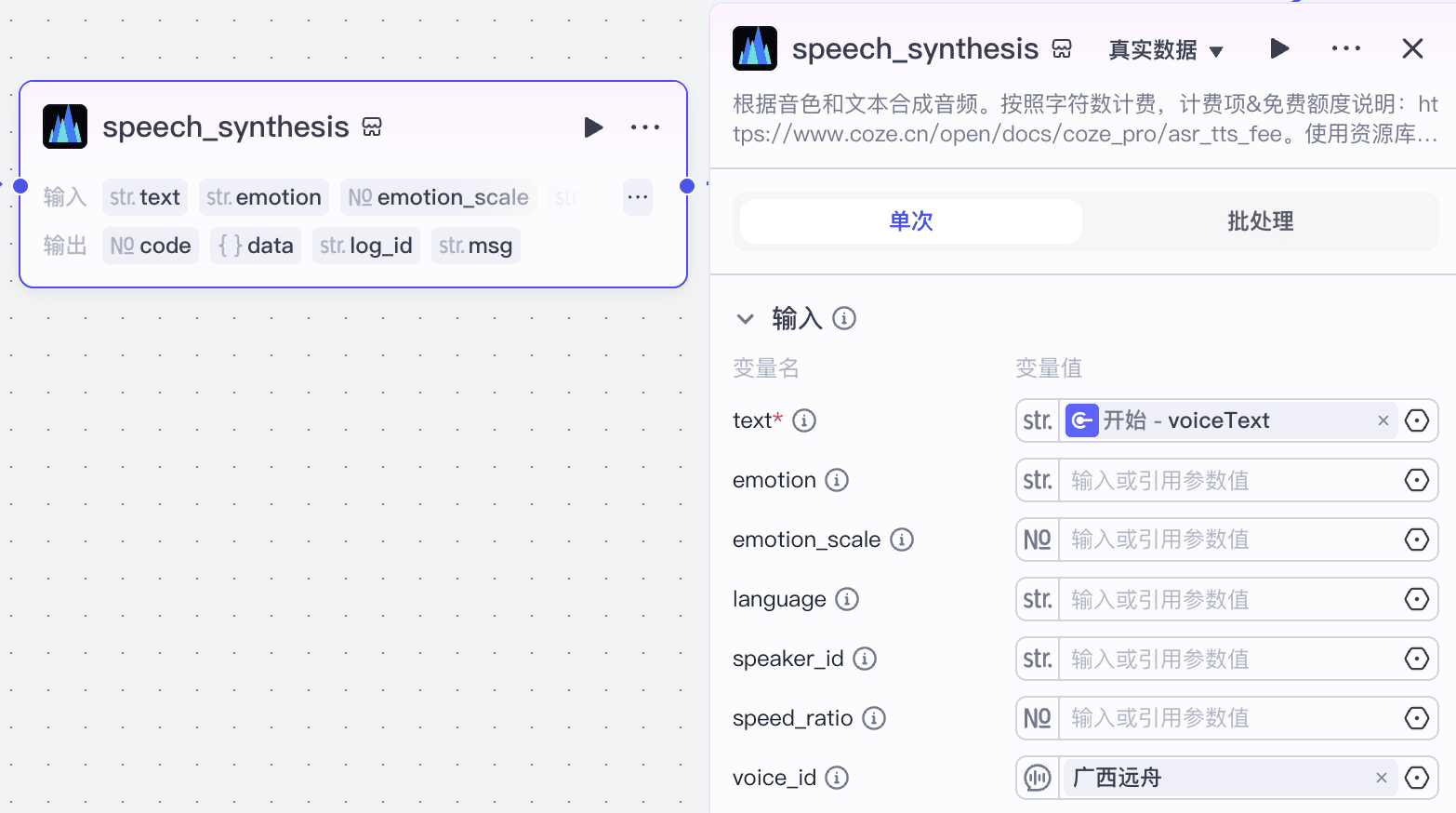
Task: Click the speech_synthesis node logo icon
Action: point(64,127)
